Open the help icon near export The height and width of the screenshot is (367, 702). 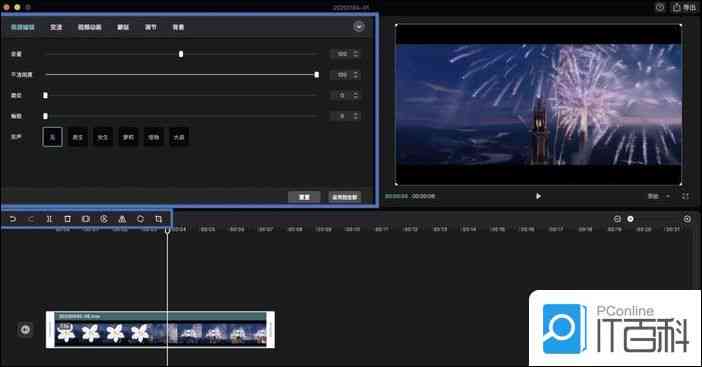tap(660, 7)
